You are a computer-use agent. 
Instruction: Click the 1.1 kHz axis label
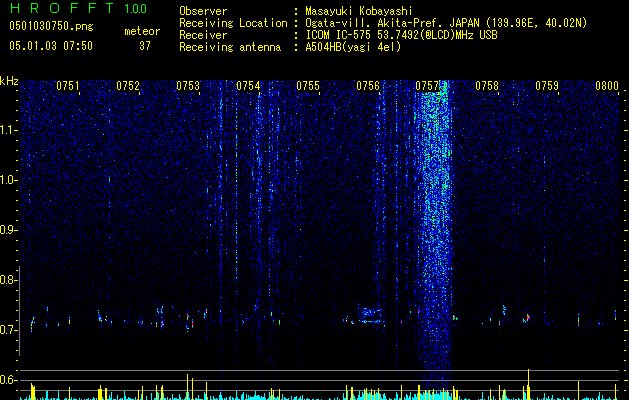point(9,130)
